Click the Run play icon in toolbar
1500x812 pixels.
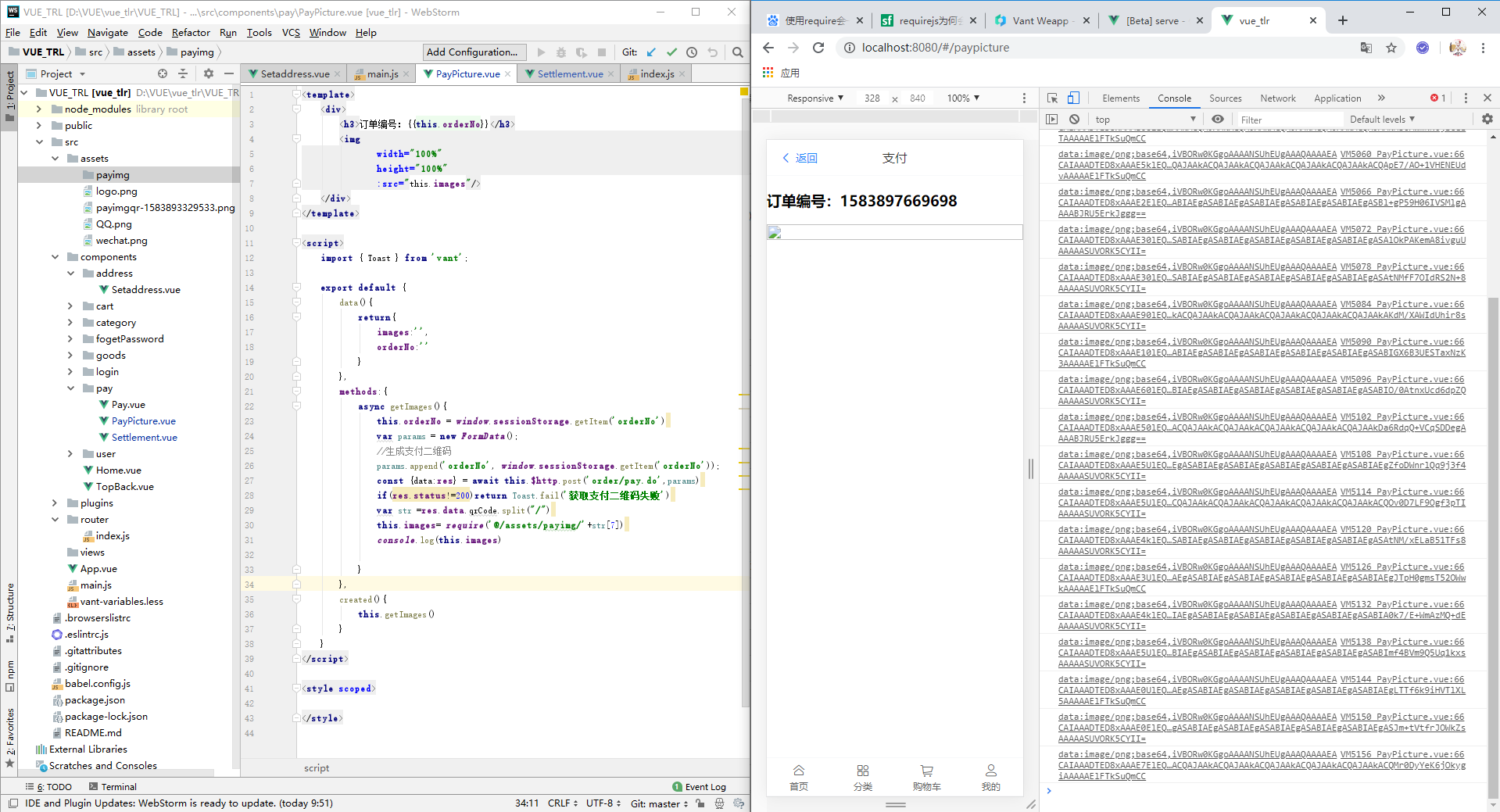click(541, 52)
